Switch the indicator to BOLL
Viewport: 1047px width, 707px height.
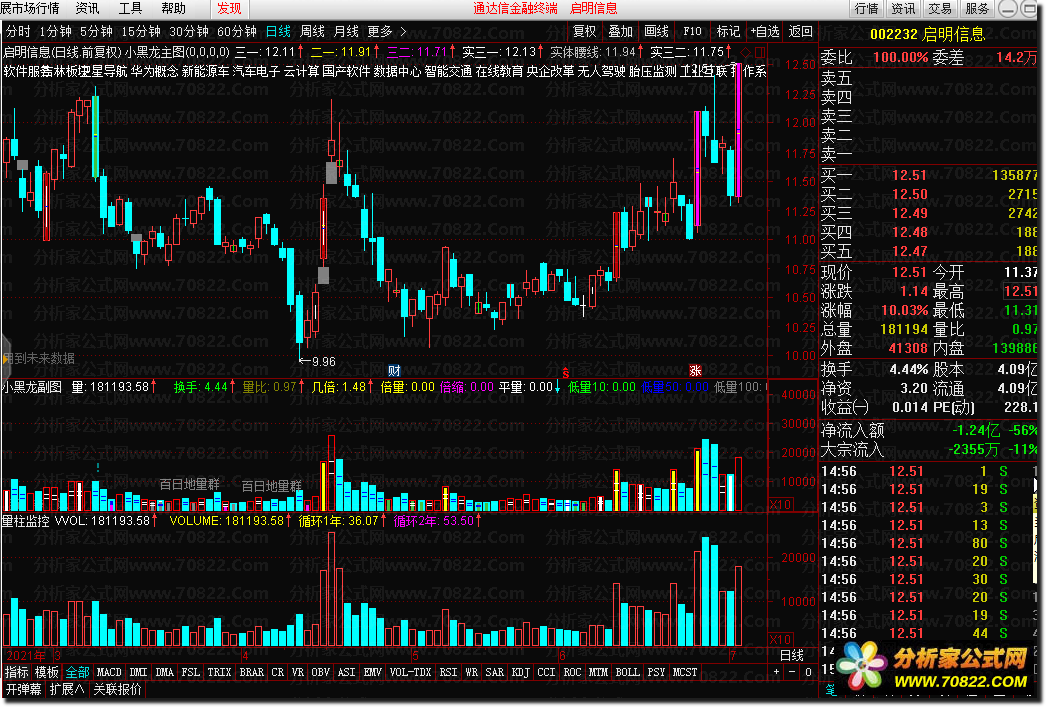[x=627, y=672]
